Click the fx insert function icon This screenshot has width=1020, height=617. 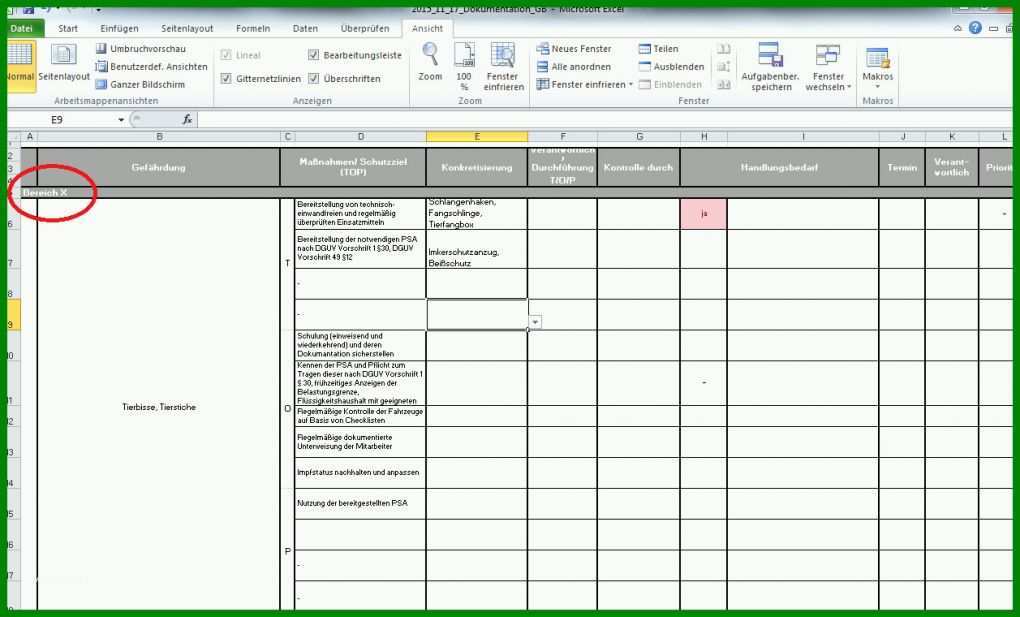click(x=187, y=120)
